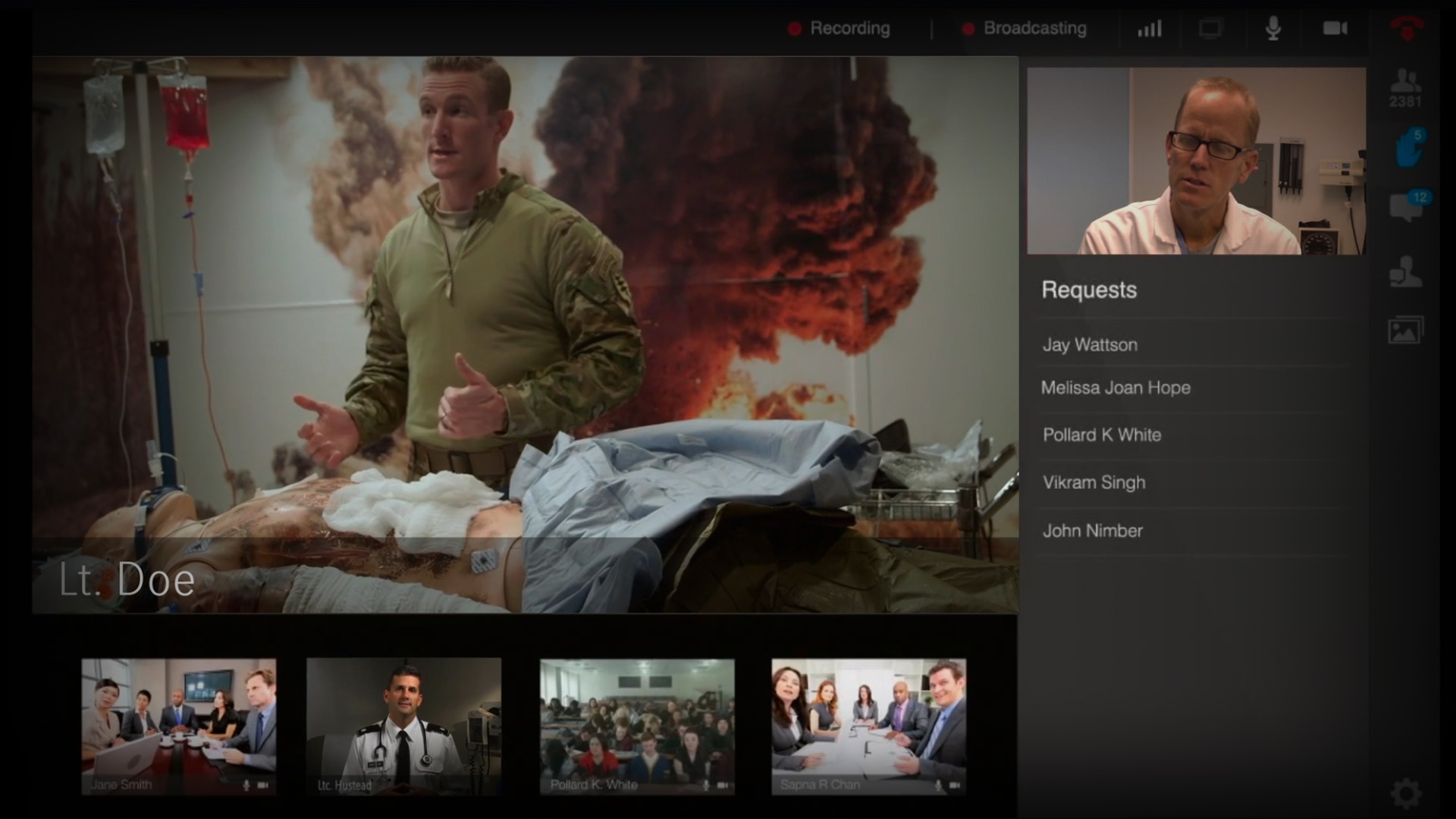This screenshot has width=1456, height=819.
Task: Click the signal strength bars icon
Action: click(1149, 29)
